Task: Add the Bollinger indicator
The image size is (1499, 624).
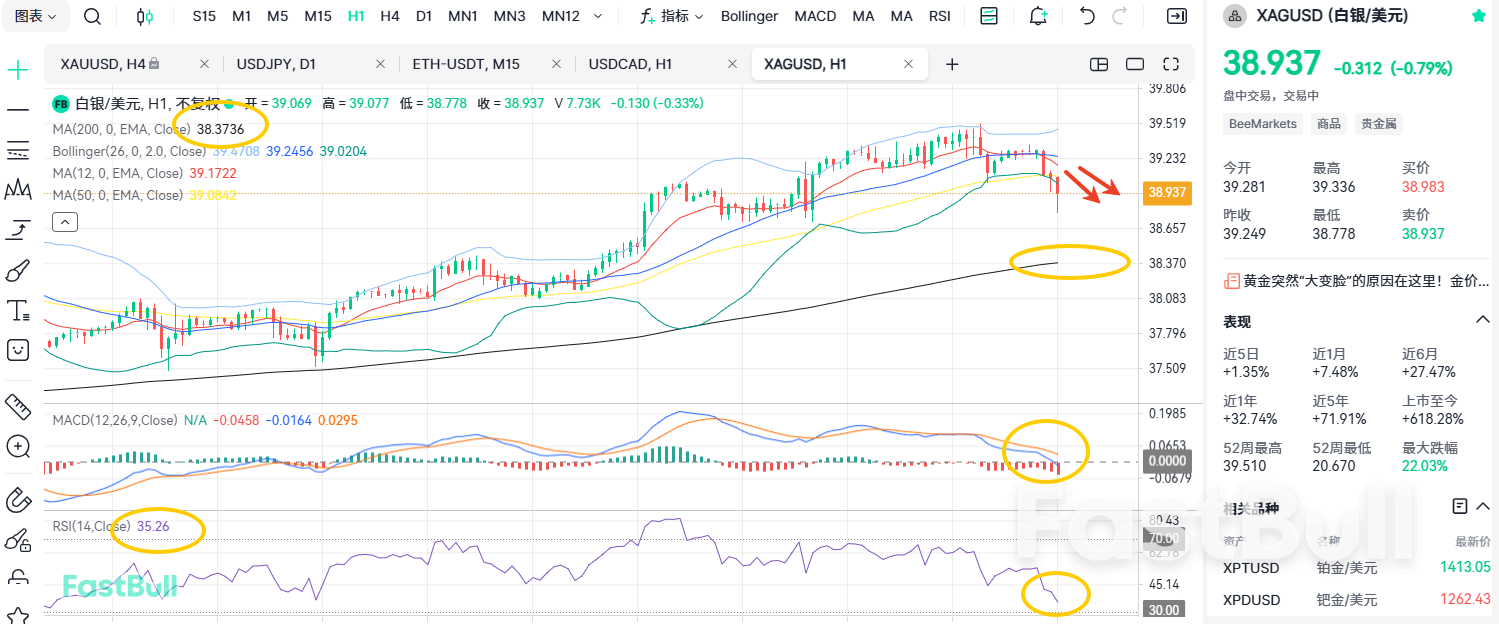Action: click(750, 16)
